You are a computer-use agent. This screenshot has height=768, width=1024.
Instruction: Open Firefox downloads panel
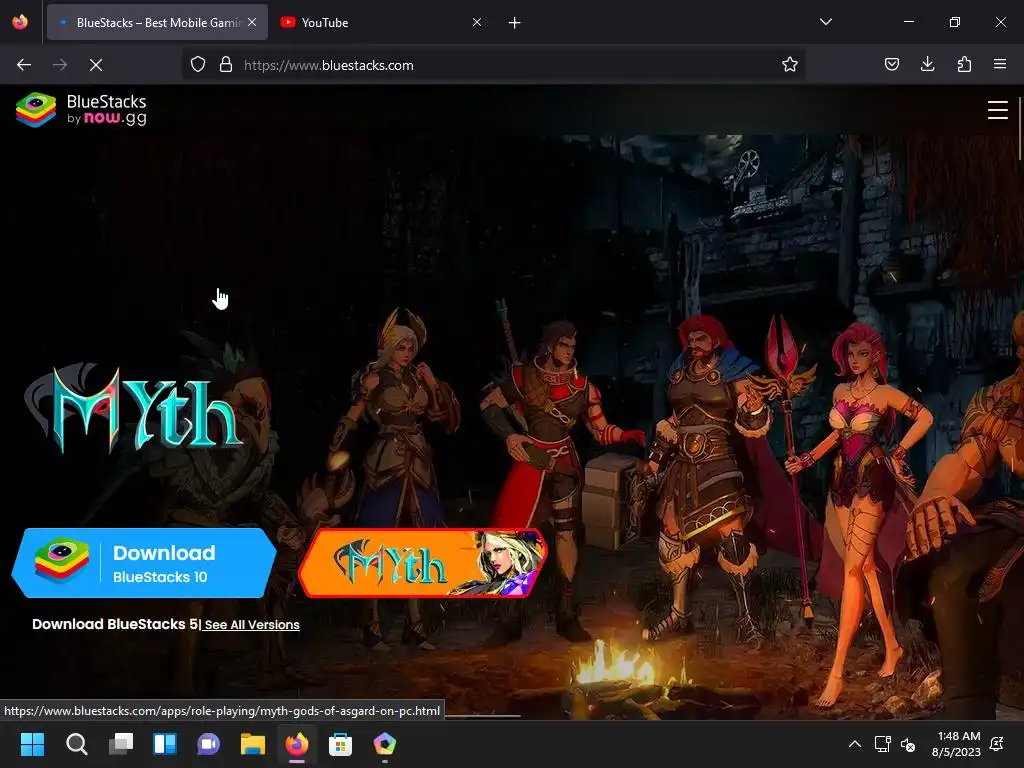click(x=927, y=65)
